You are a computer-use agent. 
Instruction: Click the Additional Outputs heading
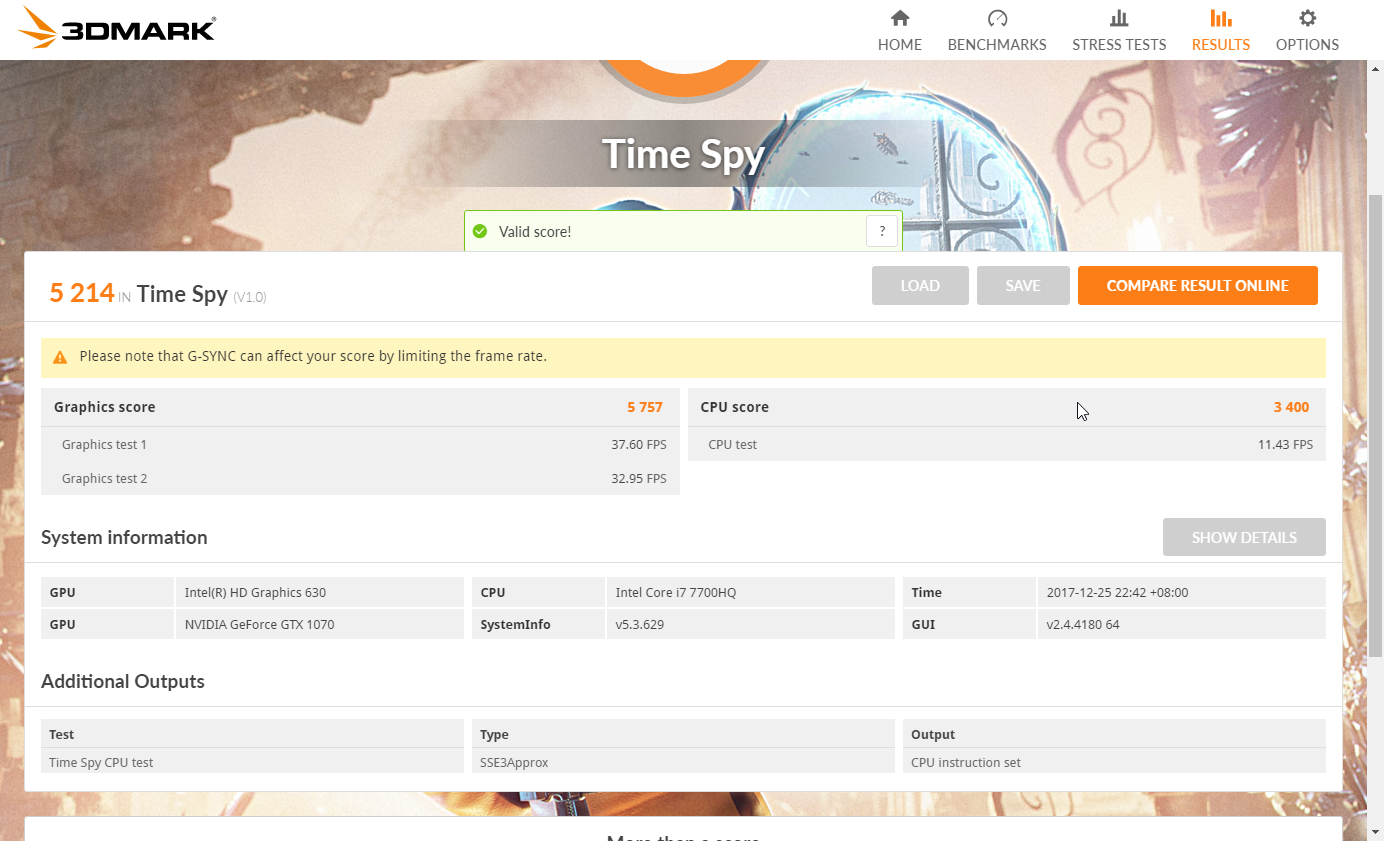pyautogui.click(x=123, y=681)
